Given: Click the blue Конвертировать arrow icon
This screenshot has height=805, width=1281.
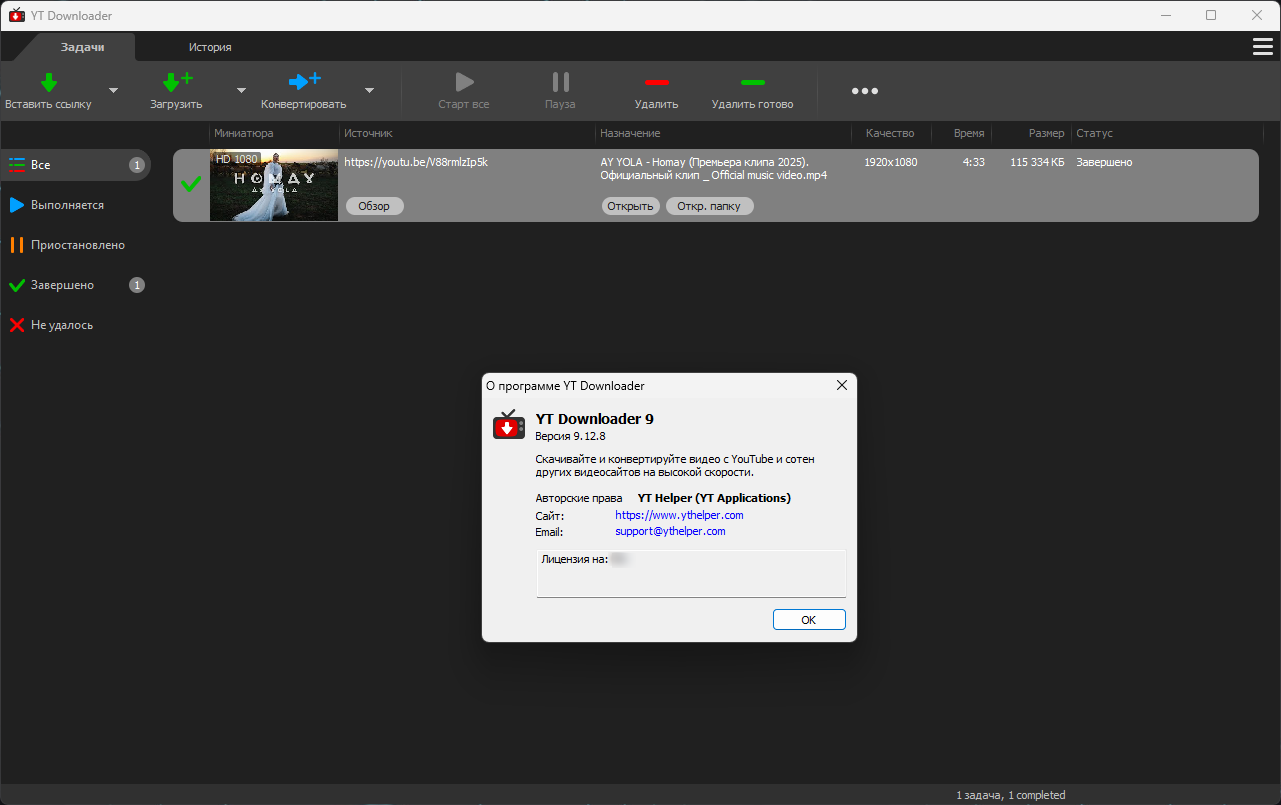Looking at the screenshot, I should 304,81.
